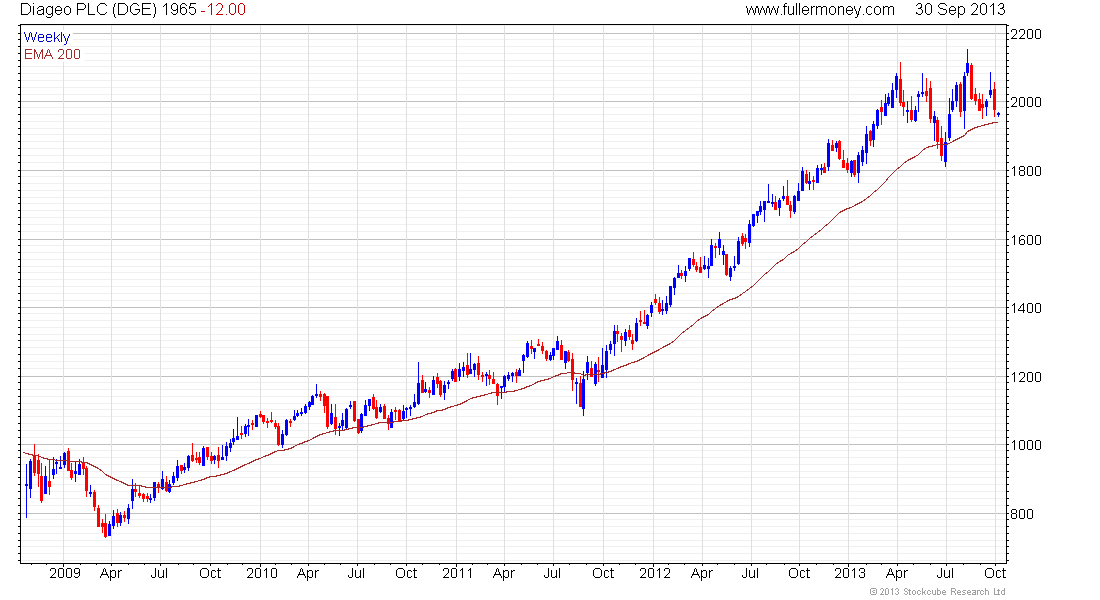The height and width of the screenshot is (600, 1100).
Task: Click the price change '-12.00'
Action: coord(223,10)
